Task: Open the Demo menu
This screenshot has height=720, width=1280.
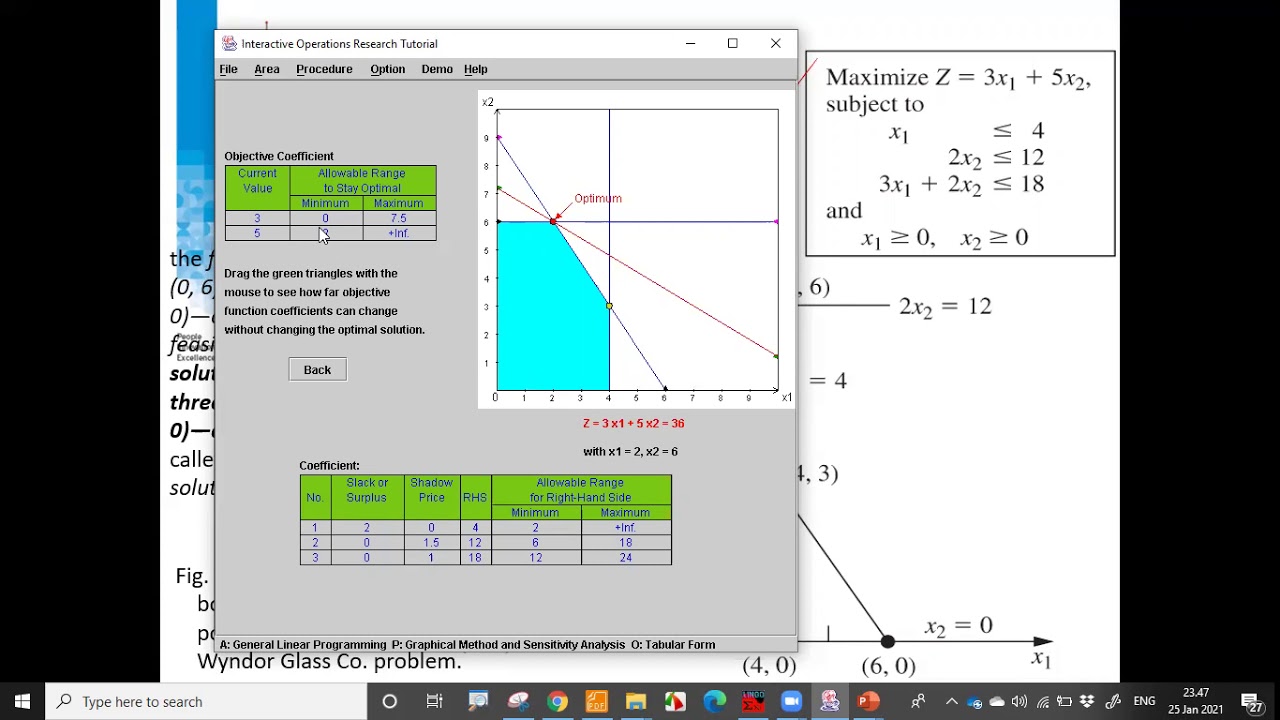Action: pos(437,69)
